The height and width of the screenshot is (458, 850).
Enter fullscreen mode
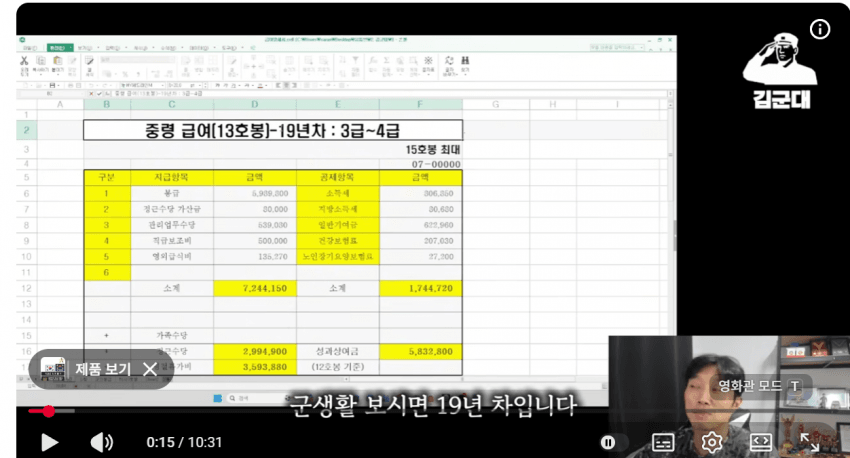809,443
